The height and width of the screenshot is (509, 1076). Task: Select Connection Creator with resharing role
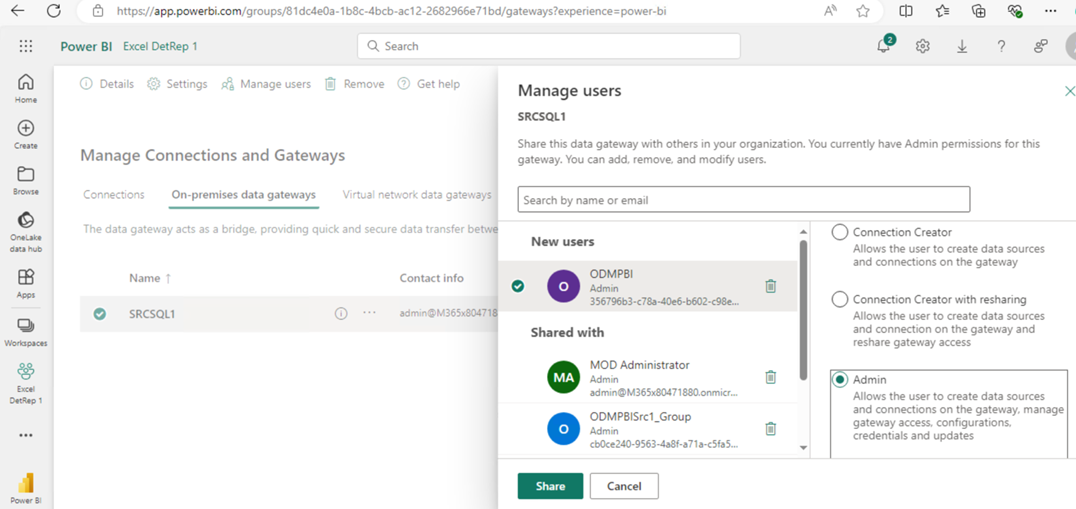840,300
